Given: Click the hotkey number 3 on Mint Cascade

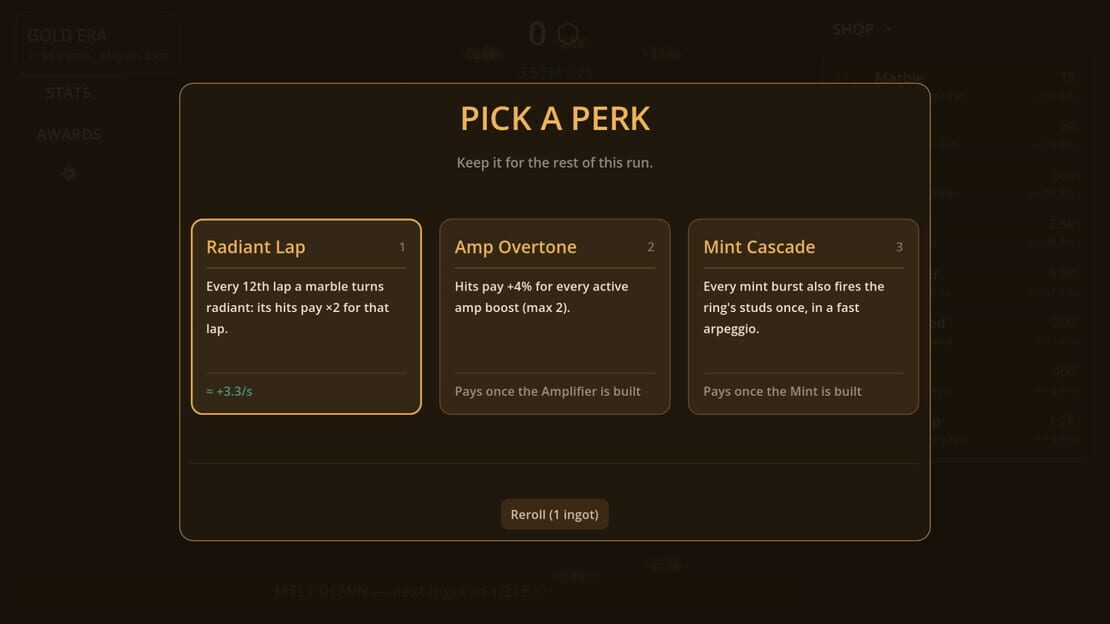Looking at the screenshot, I should click(x=899, y=247).
